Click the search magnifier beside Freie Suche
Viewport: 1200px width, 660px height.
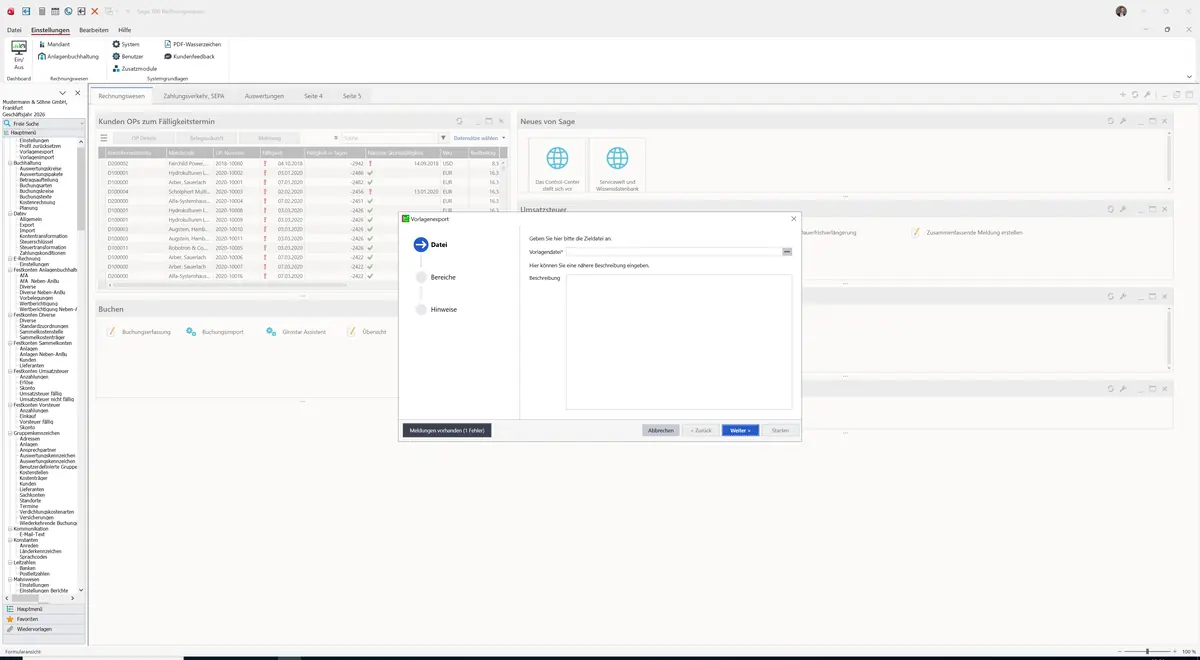point(8,123)
